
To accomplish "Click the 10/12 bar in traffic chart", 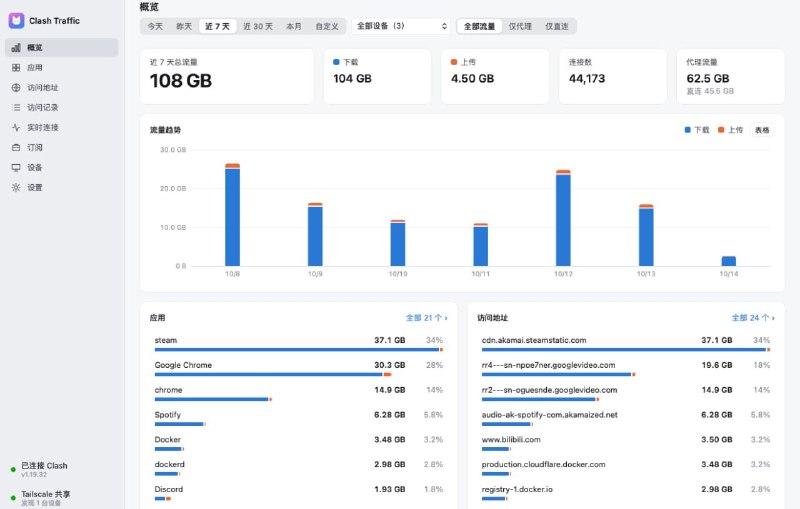I will [x=563, y=218].
